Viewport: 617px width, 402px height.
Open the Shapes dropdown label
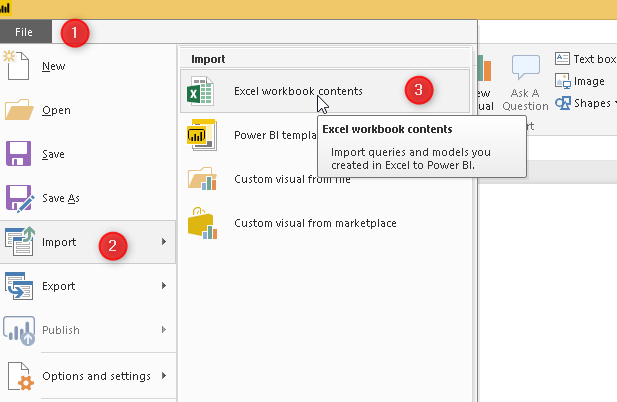[592, 103]
